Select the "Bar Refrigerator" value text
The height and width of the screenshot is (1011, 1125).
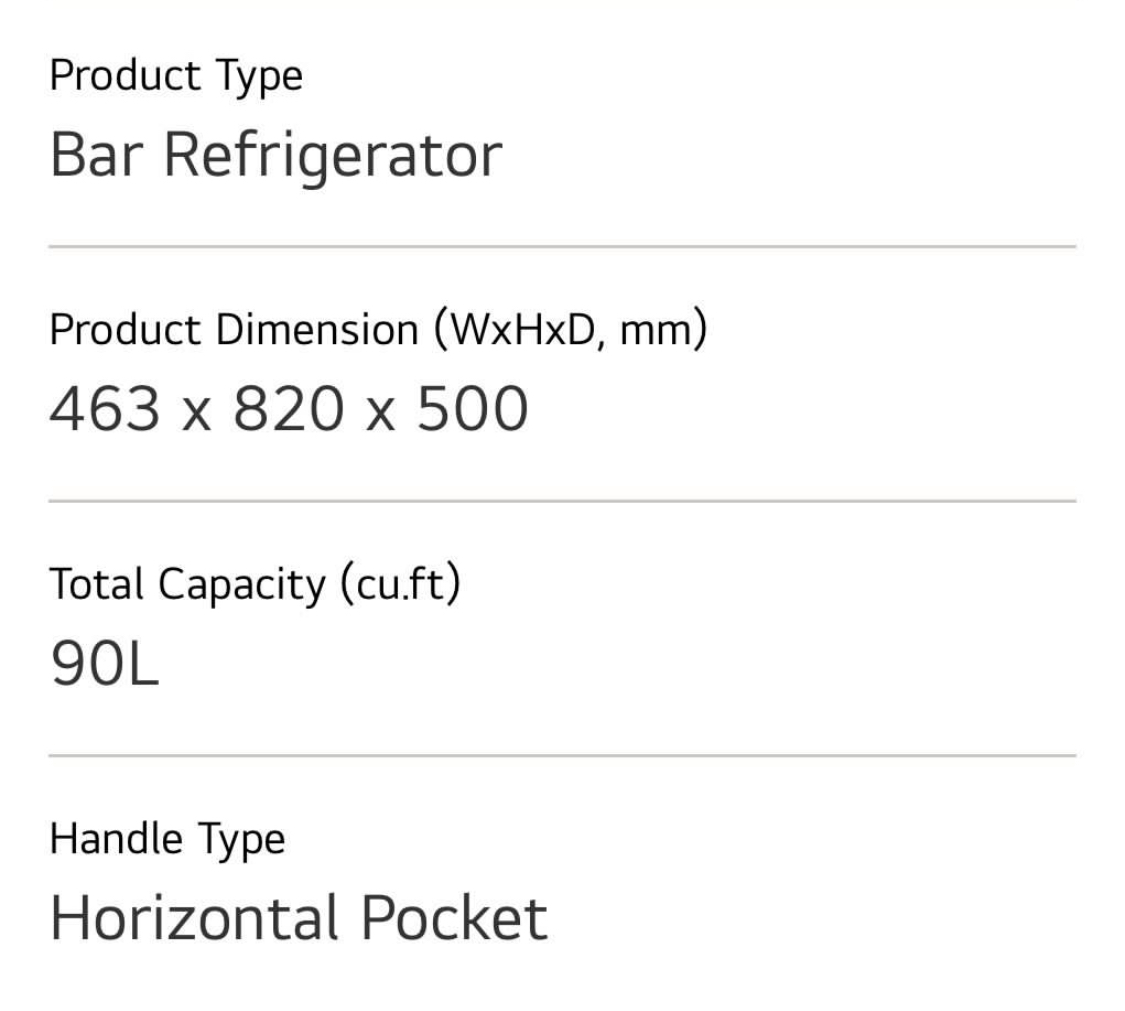(x=275, y=156)
